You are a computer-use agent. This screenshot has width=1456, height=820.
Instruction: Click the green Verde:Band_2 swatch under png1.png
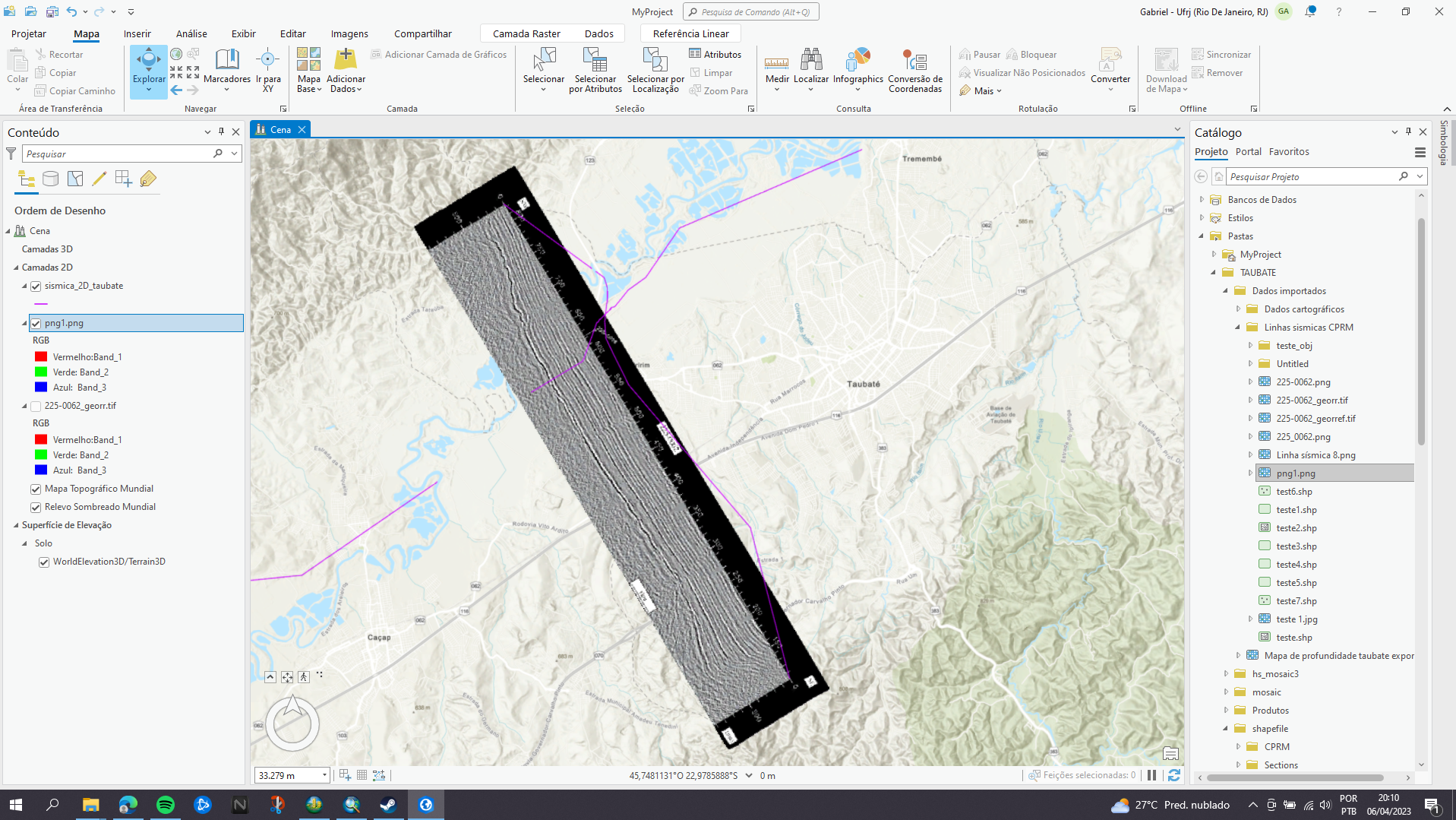click(x=41, y=372)
